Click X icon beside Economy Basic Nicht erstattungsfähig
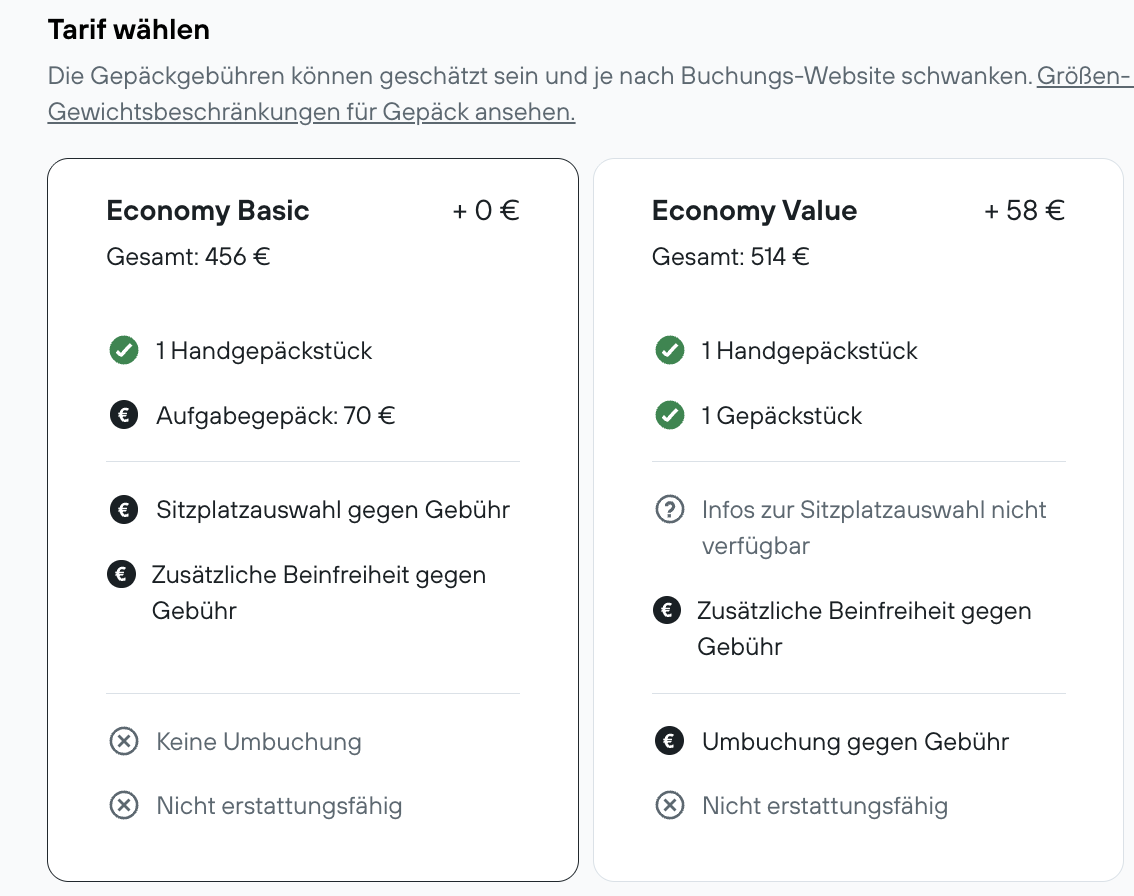The height and width of the screenshot is (896, 1134). click(124, 806)
